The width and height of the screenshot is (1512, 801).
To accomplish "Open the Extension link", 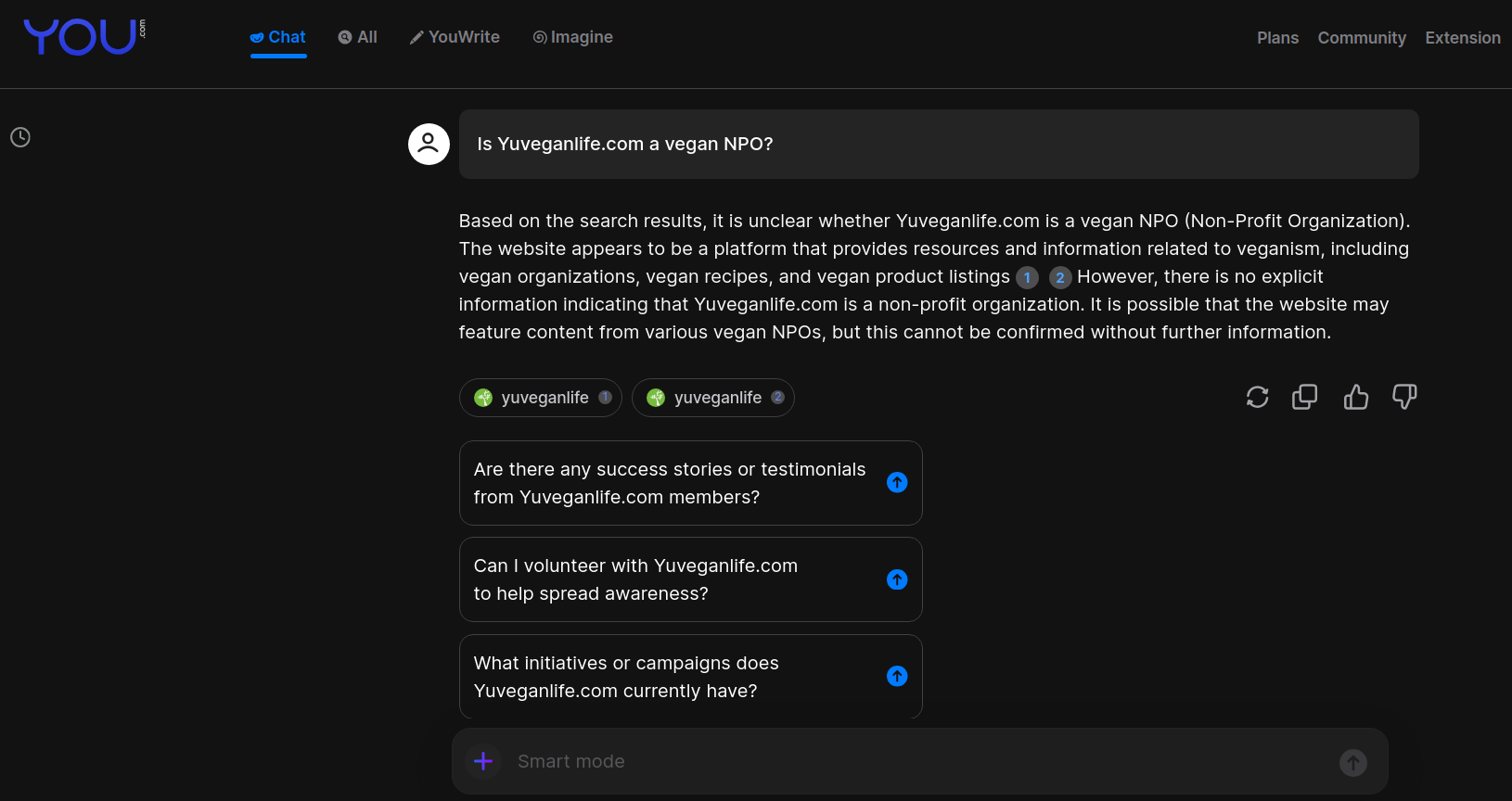I will 1463,38.
